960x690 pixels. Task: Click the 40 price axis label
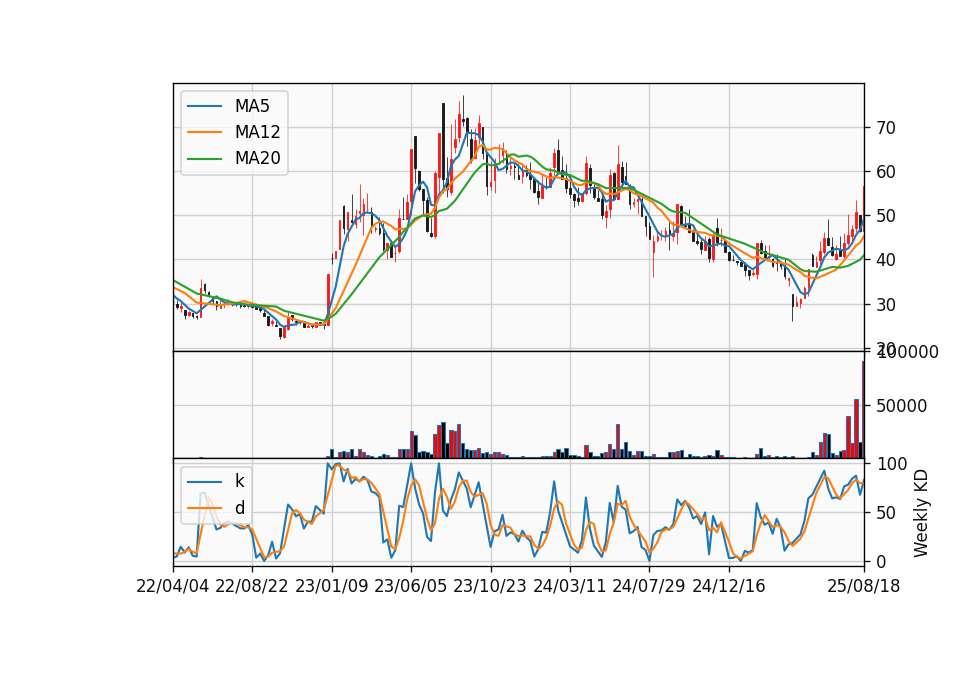pos(886,260)
